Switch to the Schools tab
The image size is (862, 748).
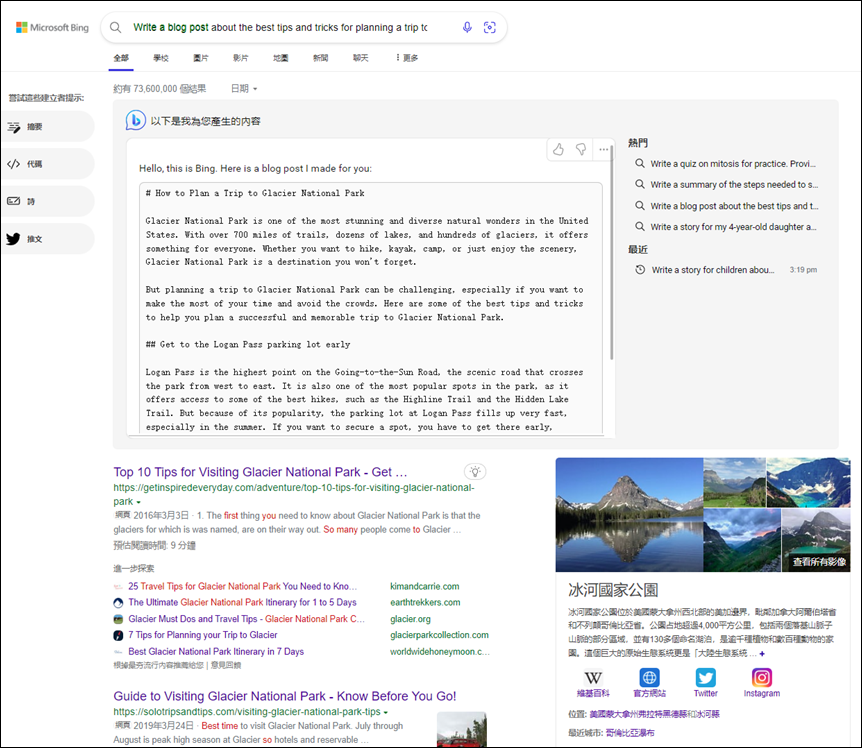coord(161,58)
